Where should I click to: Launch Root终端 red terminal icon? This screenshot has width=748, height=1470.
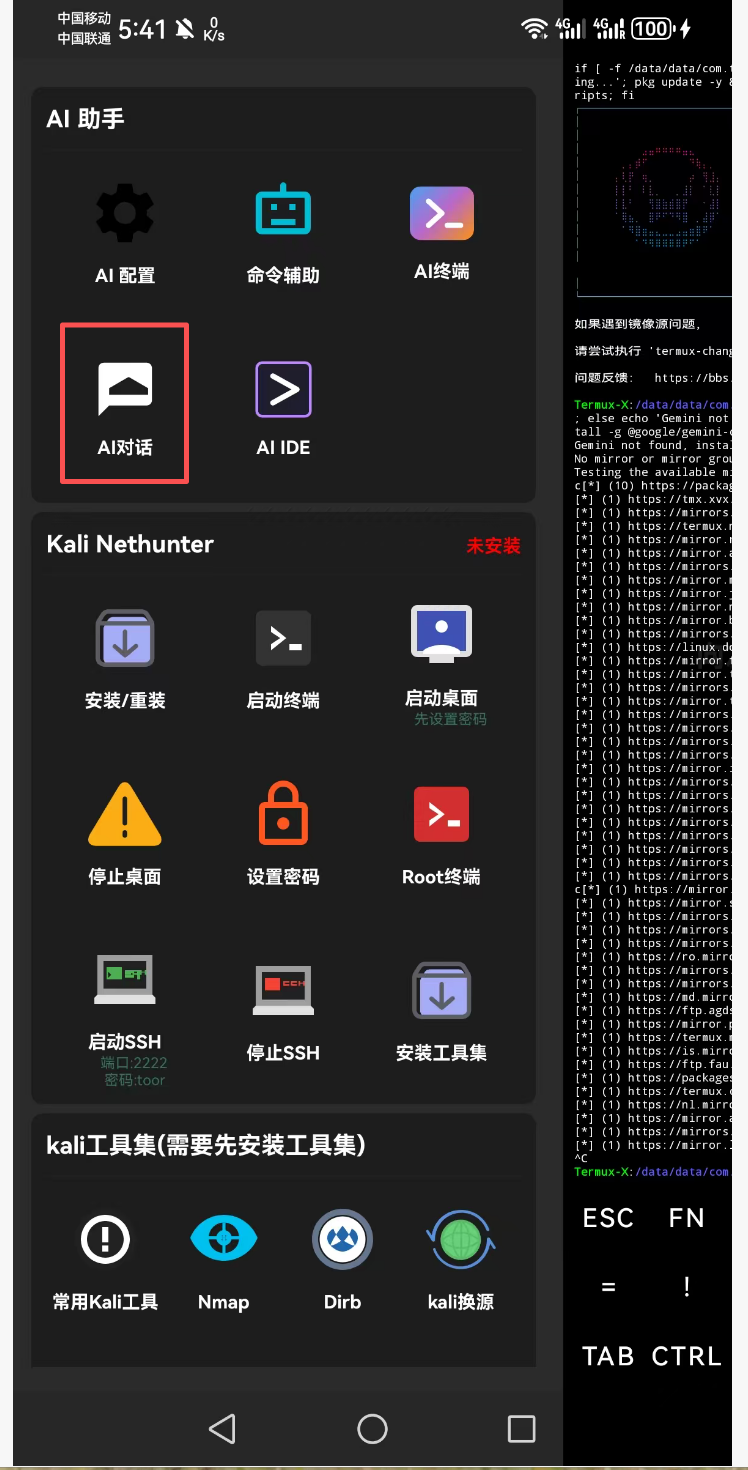pos(441,814)
